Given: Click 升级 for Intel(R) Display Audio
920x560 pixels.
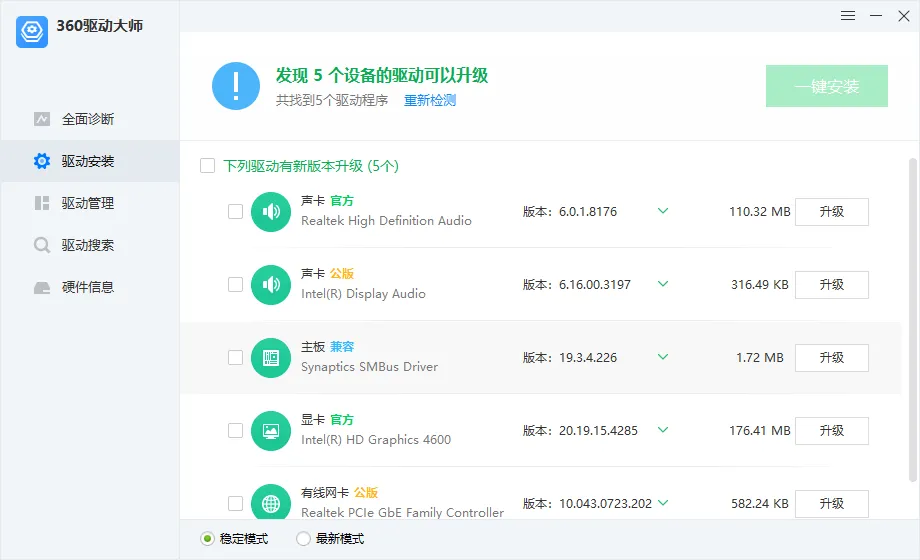Looking at the screenshot, I should [831, 285].
